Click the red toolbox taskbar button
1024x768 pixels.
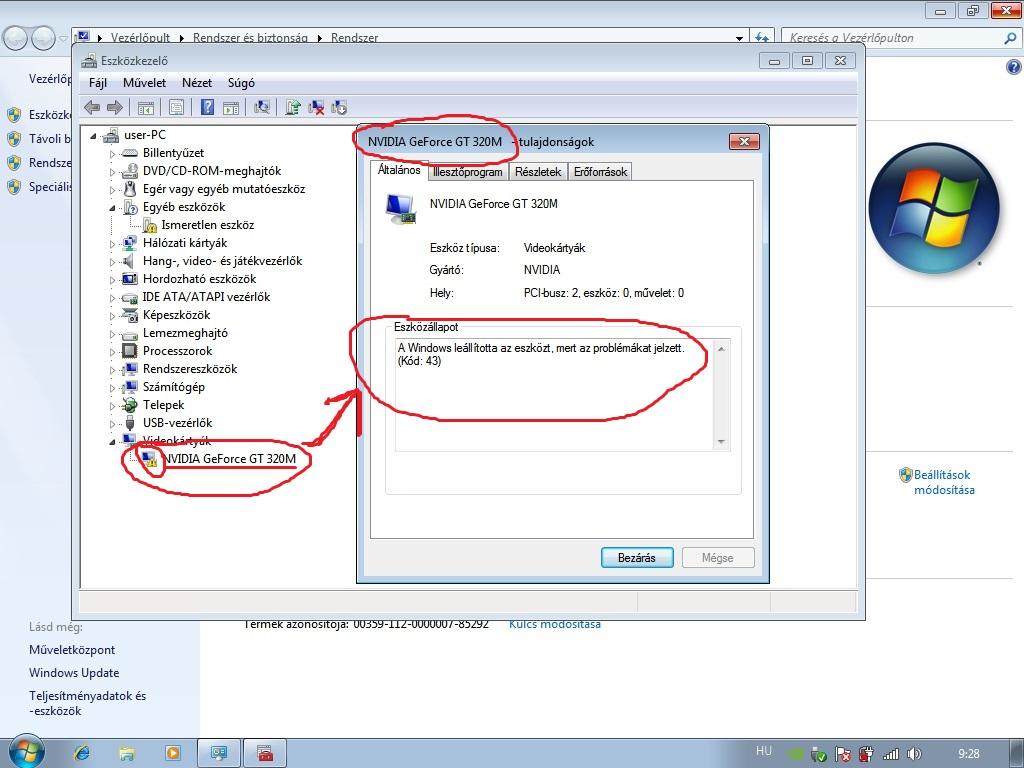tap(264, 754)
